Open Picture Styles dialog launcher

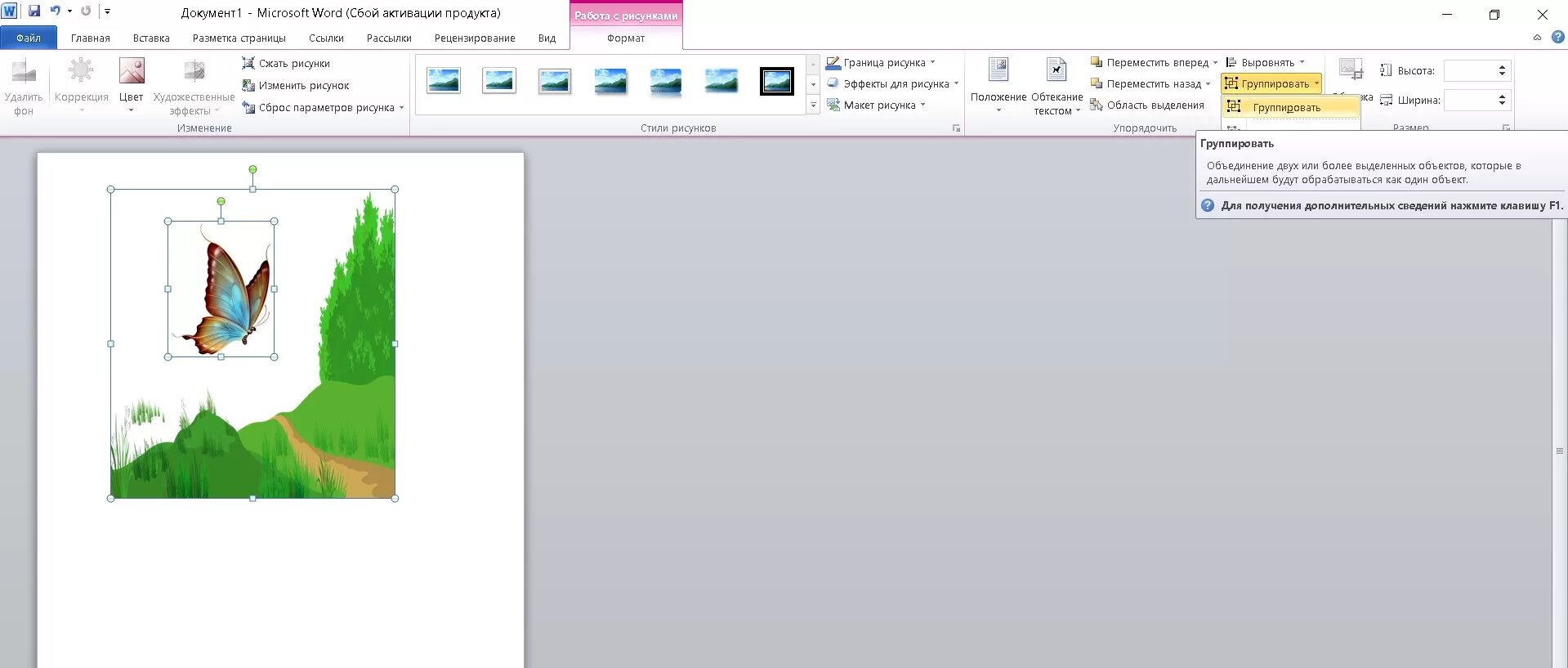956,128
